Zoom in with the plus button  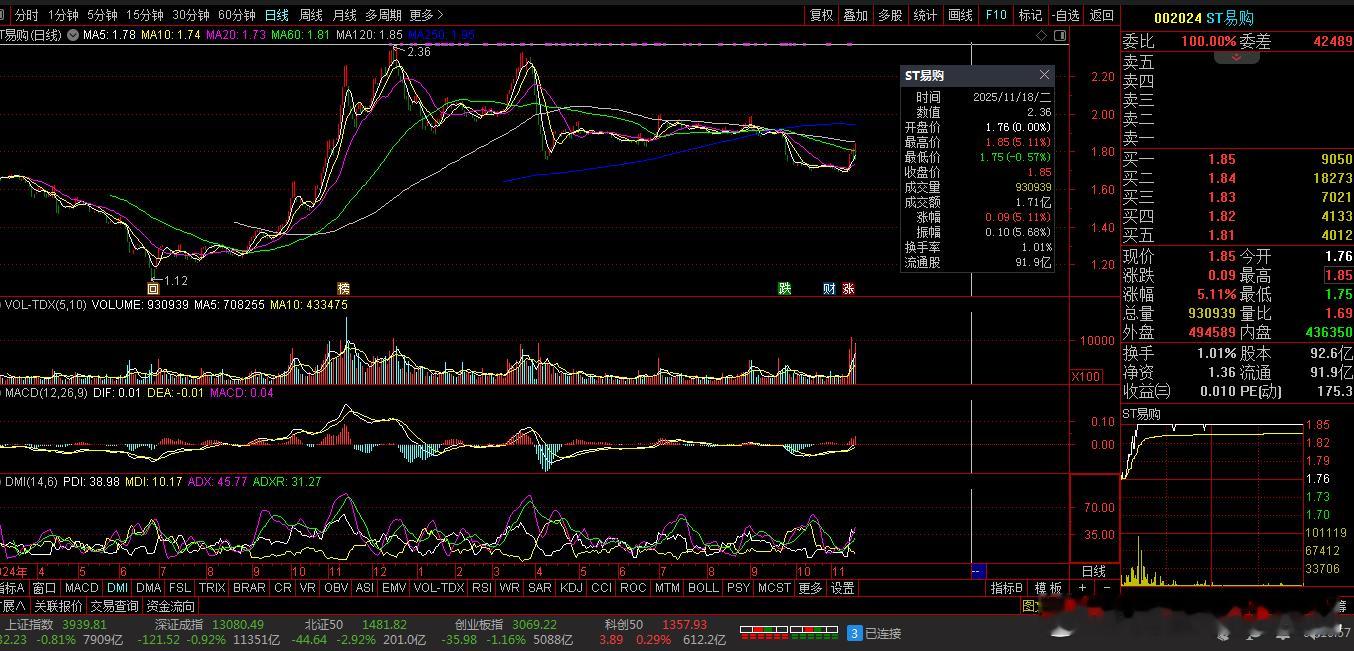pos(1082,588)
